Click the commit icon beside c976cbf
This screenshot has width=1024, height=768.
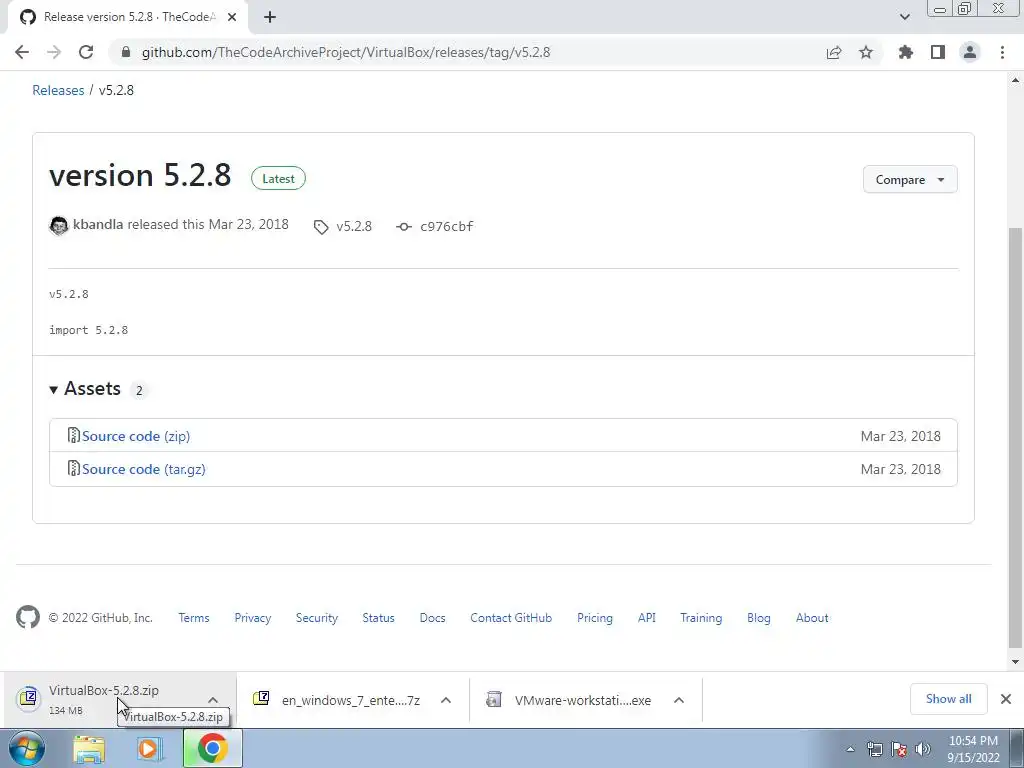point(404,227)
